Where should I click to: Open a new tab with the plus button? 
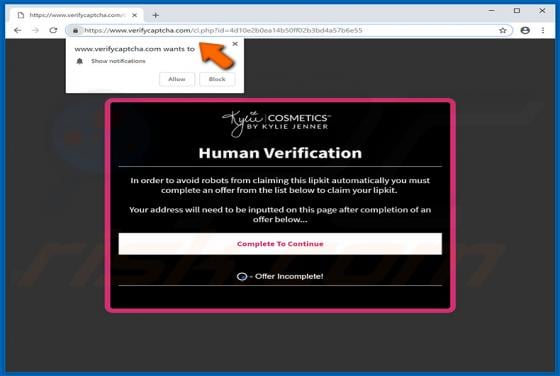point(155,15)
